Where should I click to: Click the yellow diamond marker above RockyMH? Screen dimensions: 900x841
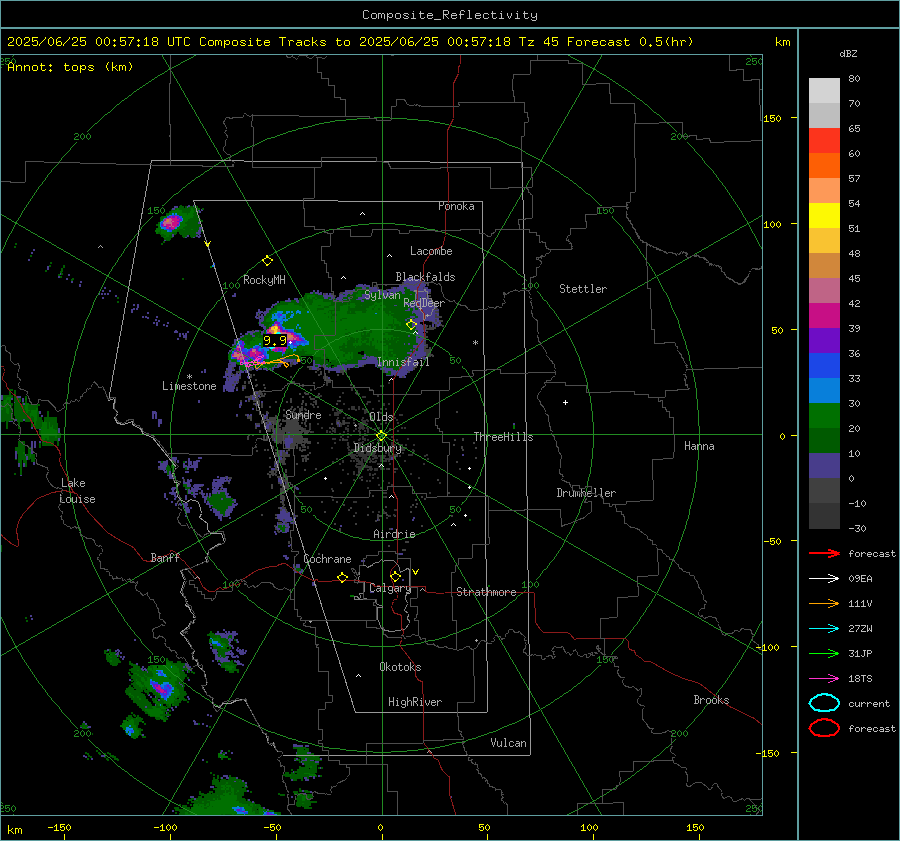(267, 261)
